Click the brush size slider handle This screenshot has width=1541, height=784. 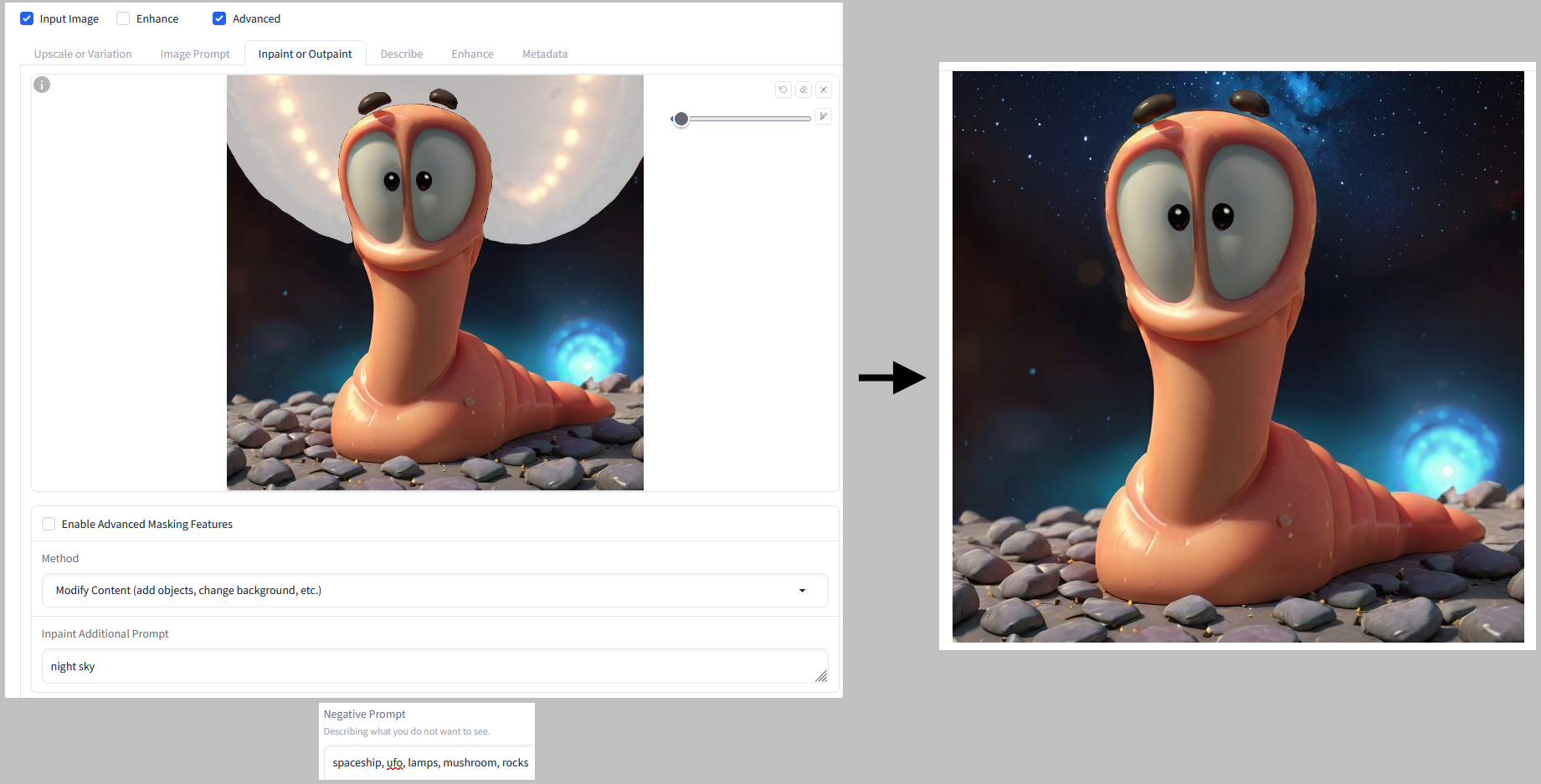pos(681,119)
